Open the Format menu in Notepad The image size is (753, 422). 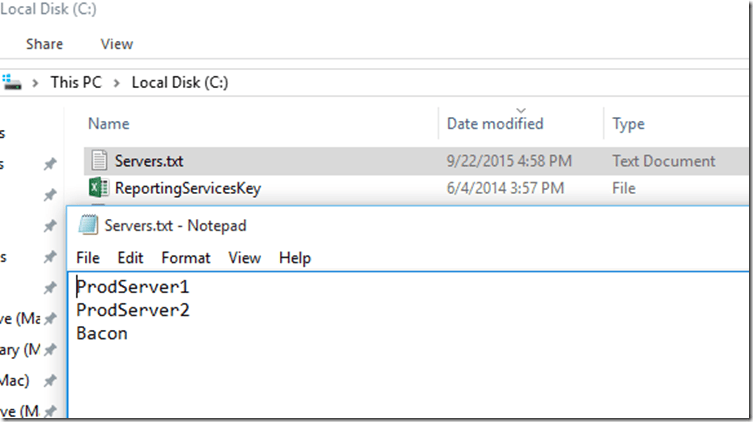click(x=185, y=258)
